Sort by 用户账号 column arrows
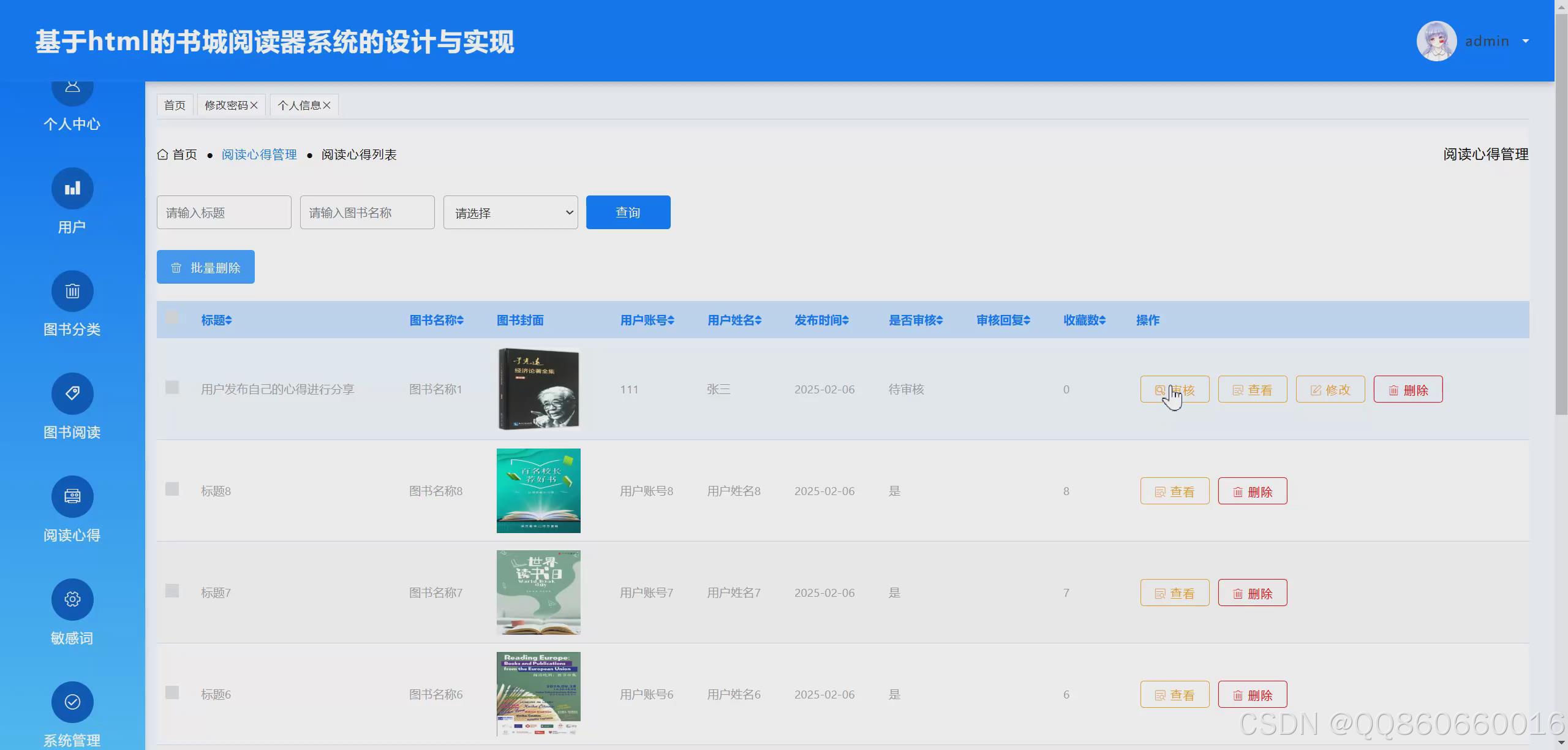The height and width of the screenshot is (750, 1568). pyautogui.click(x=671, y=320)
